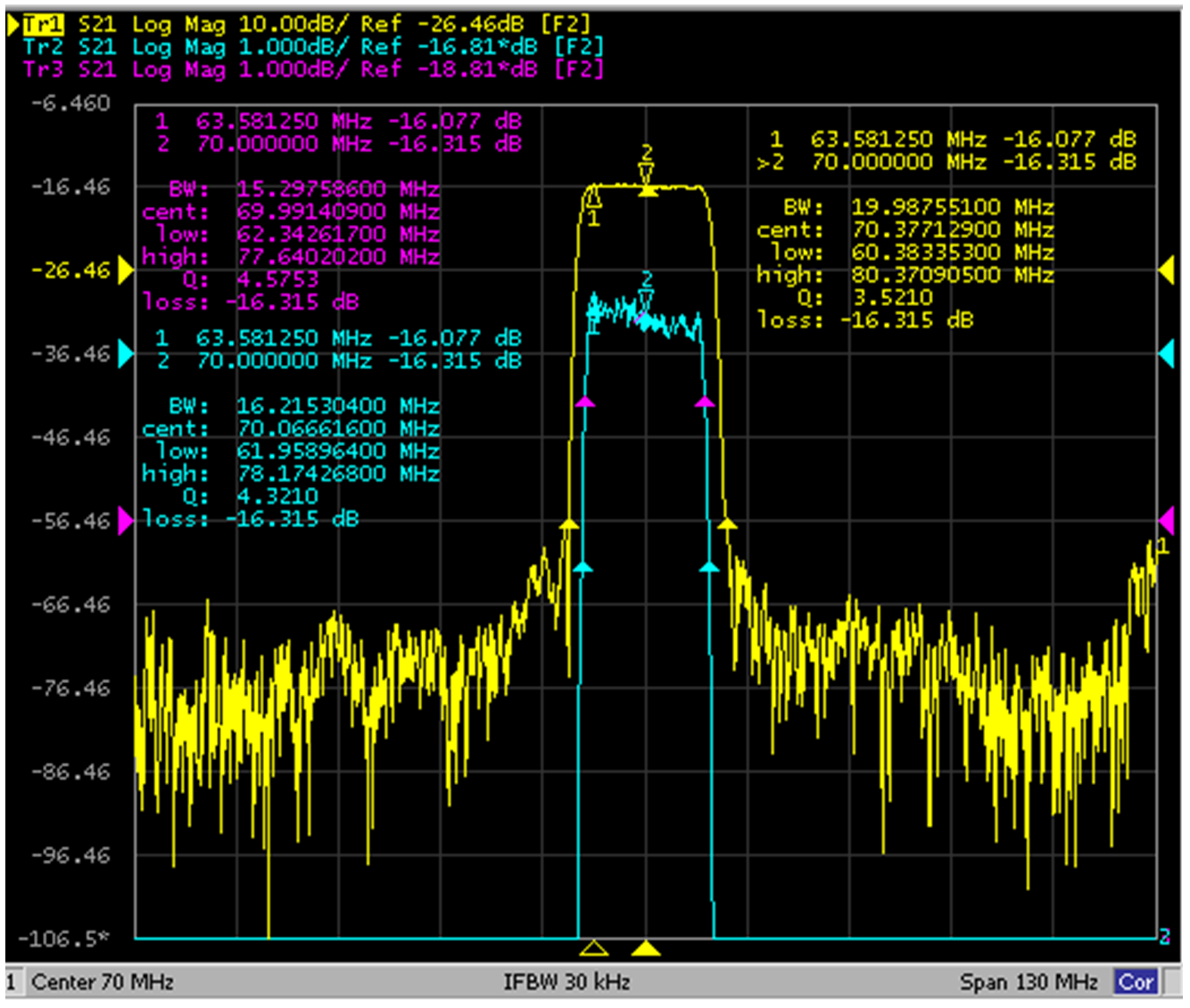The width and height of the screenshot is (1190, 1008).
Task: Select the highlighted Tr1 trace label
Action: pos(44,24)
